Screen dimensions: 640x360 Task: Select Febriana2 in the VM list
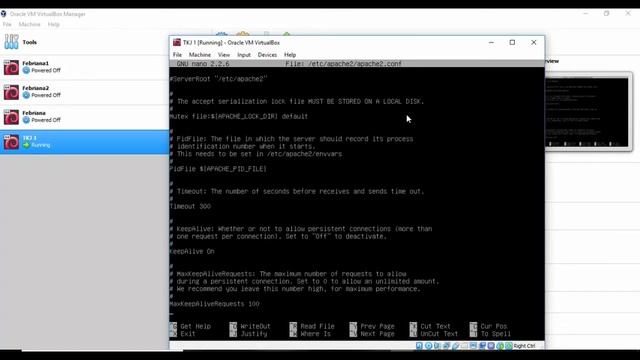coord(84,92)
